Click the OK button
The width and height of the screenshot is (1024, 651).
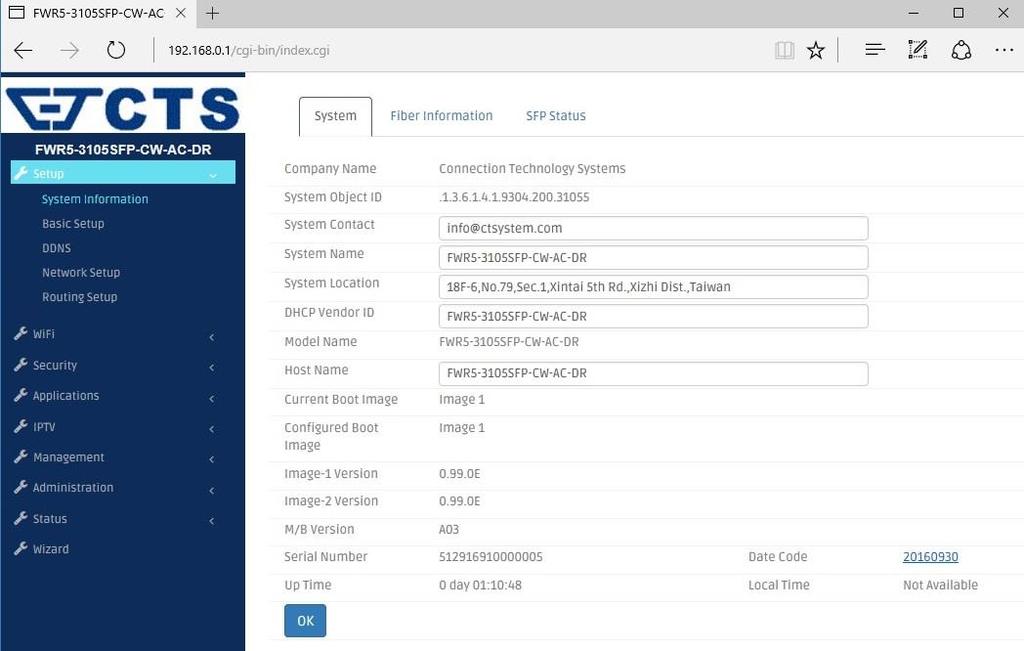(x=305, y=621)
